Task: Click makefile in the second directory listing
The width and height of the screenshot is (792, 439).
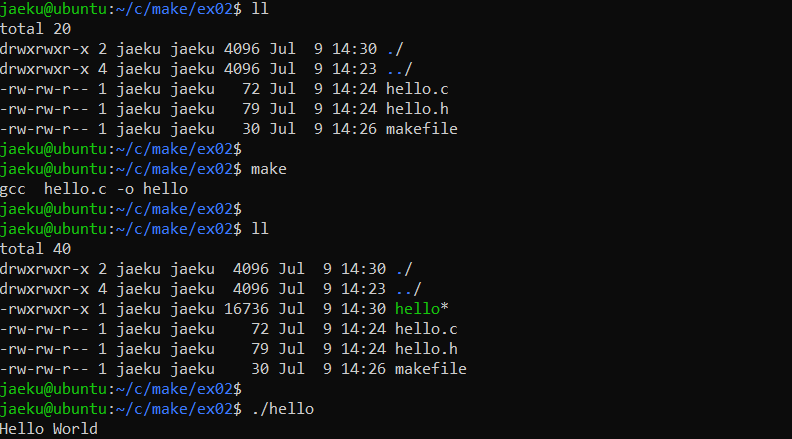Action: [431, 369]
